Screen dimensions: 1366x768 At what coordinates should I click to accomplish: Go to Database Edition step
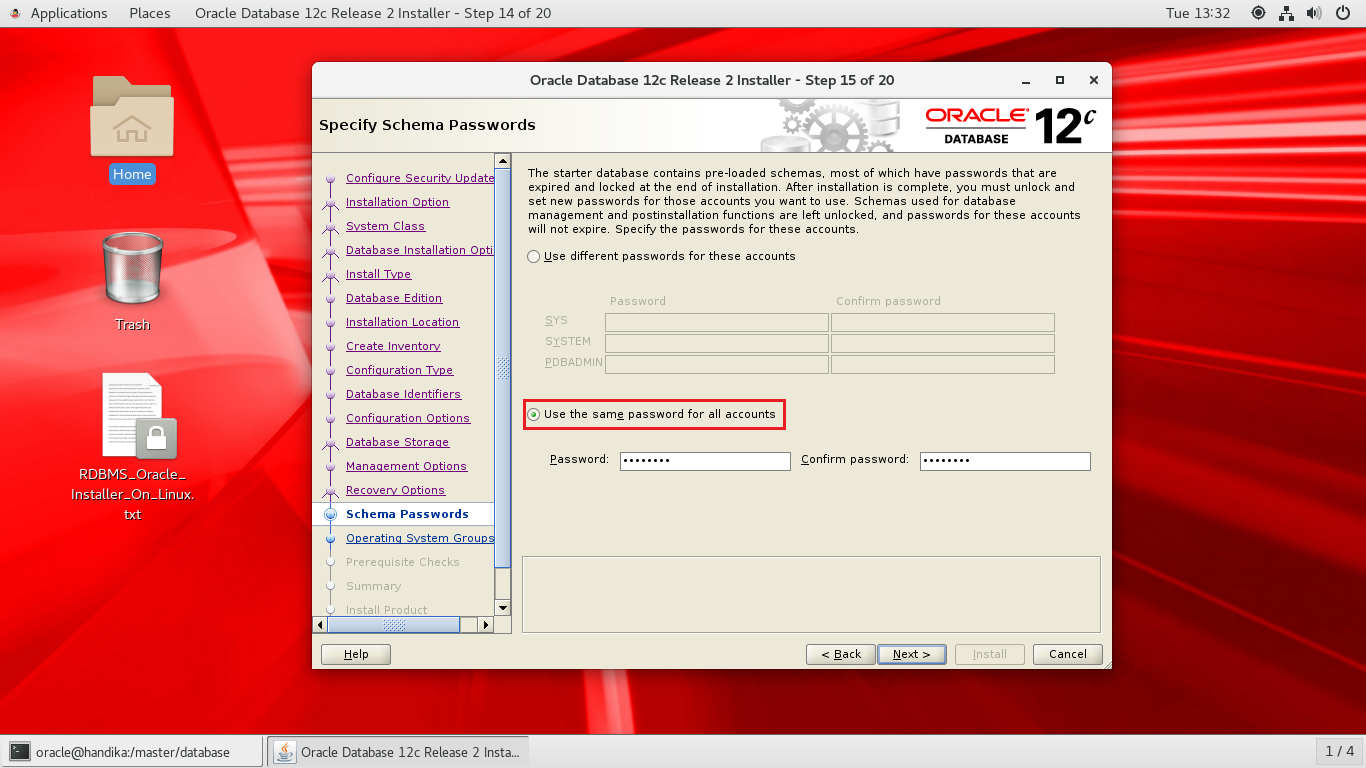[394, 298]
